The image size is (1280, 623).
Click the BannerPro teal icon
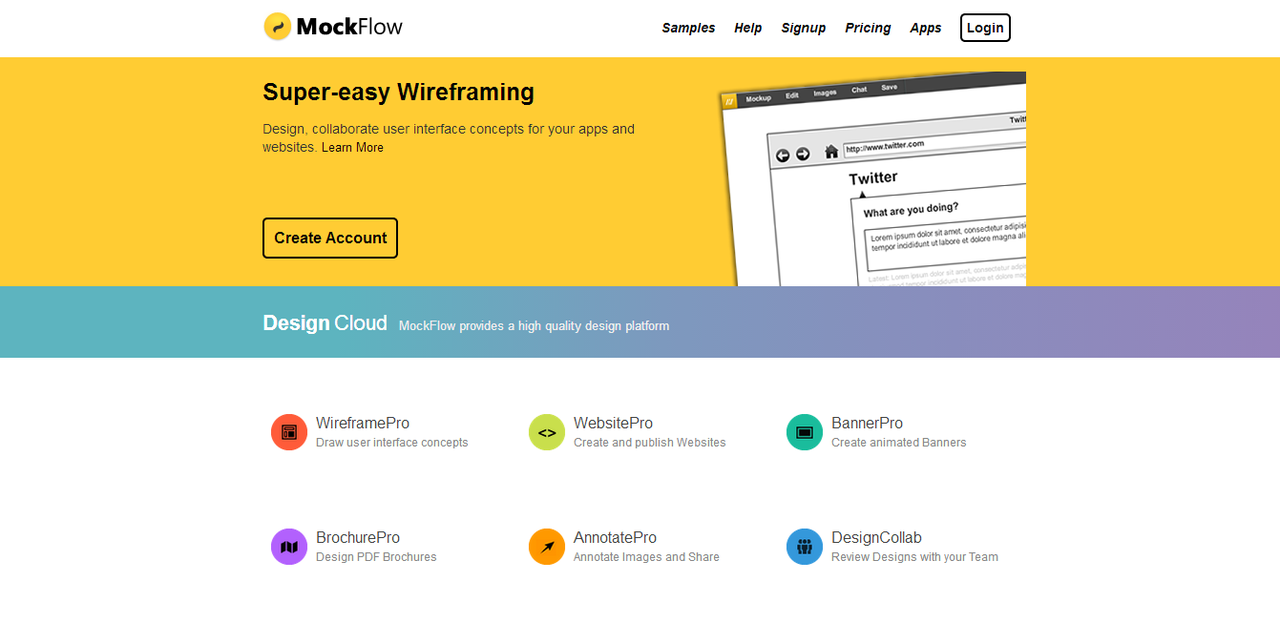pos(805,432)
